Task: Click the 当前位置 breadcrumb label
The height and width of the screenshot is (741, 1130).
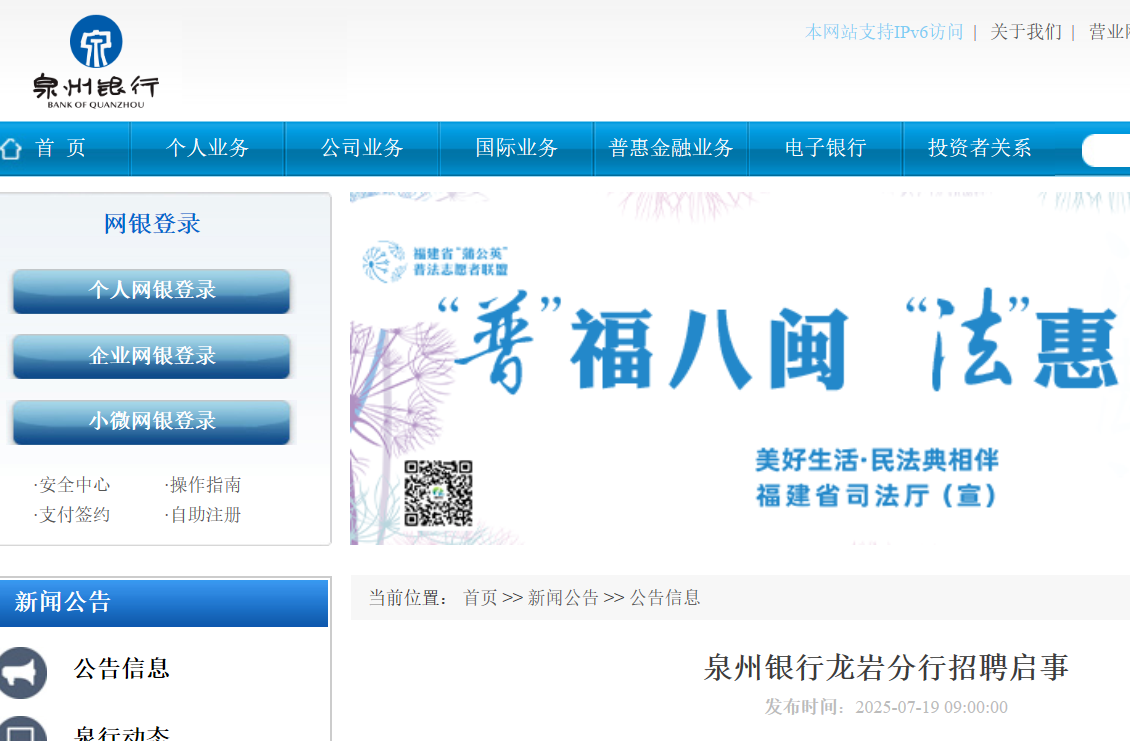Action: tap(409, 598)
